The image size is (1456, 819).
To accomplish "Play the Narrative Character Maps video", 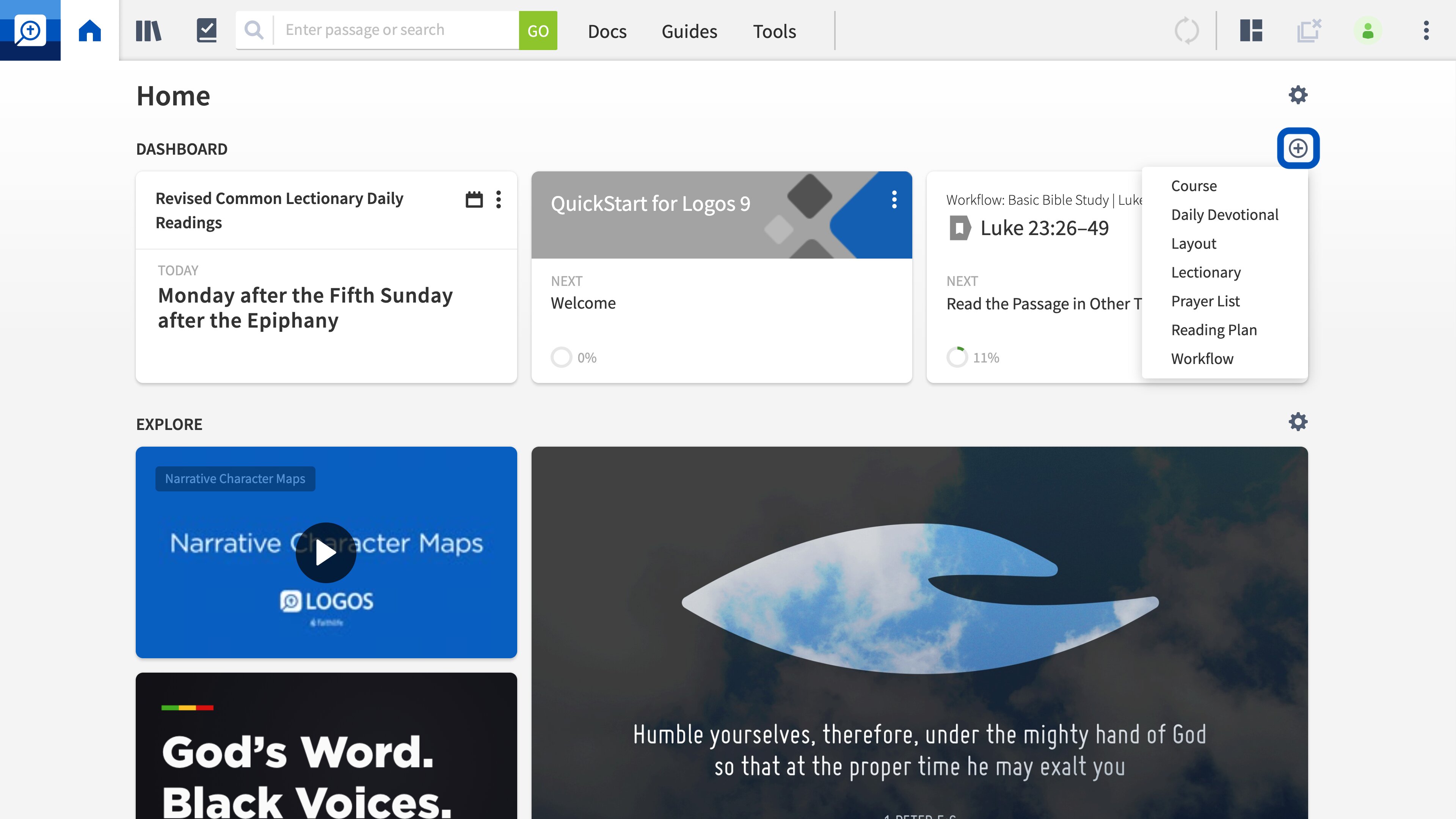I will 326,552.
